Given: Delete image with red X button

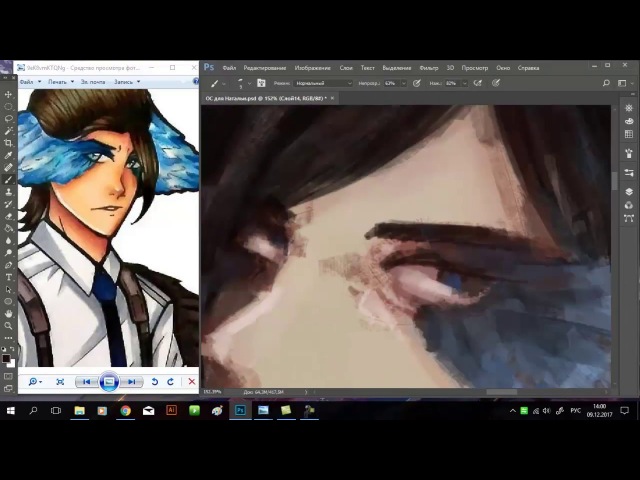Looking at the screenshot, I should coord(192,382).
